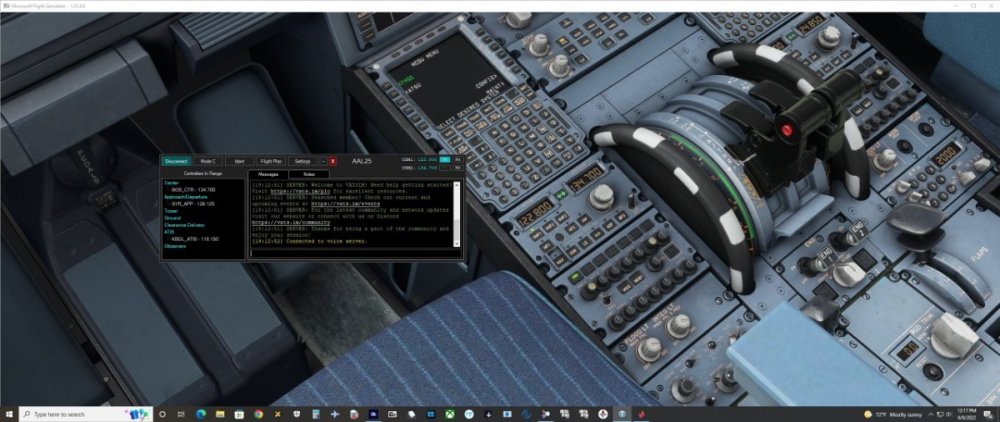Minimize the vPilot window with dash button
Screen dimensions: 1000x422
tap(323, 161)
